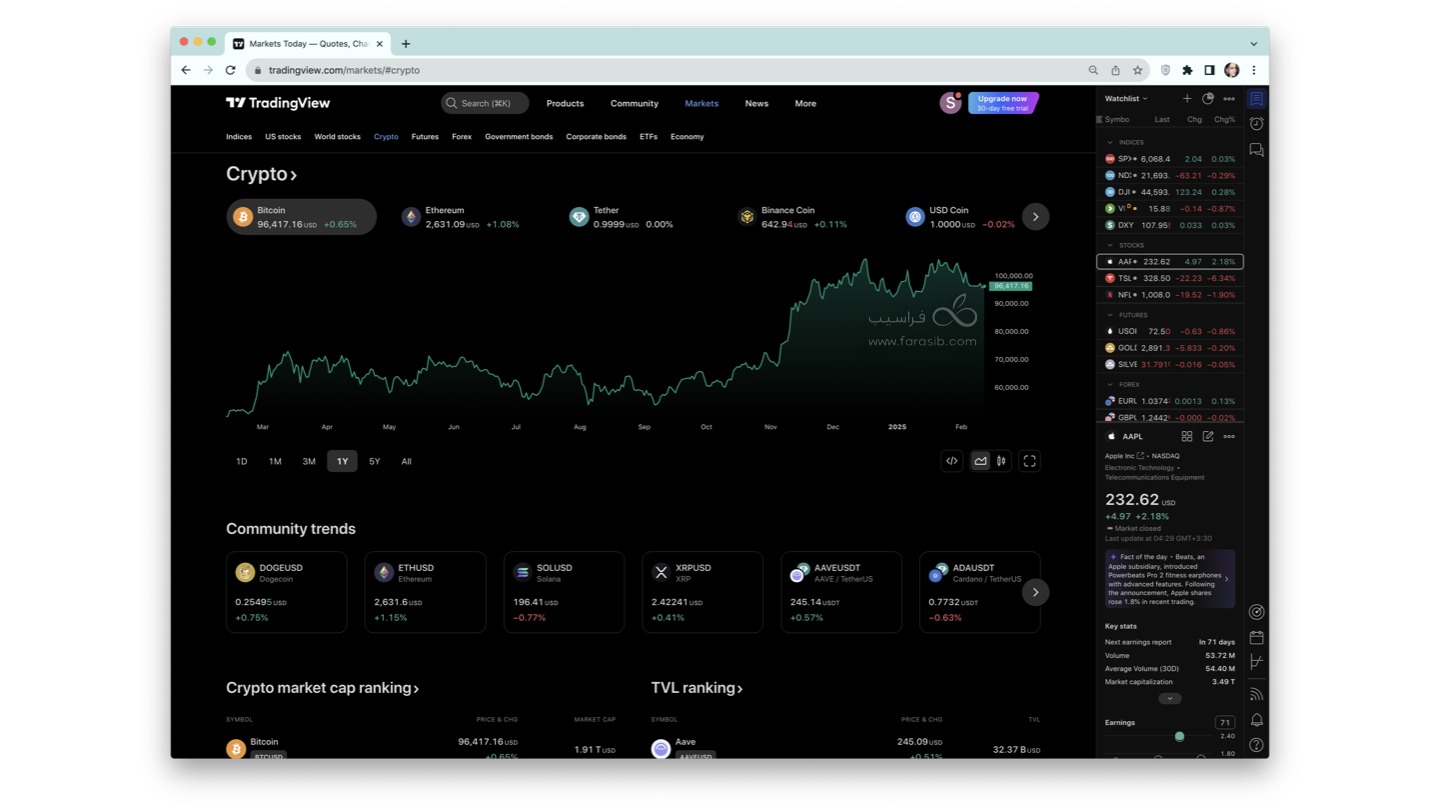Click the Search input field
This screenshot has height=810, width=1440.
click(485, 103)
